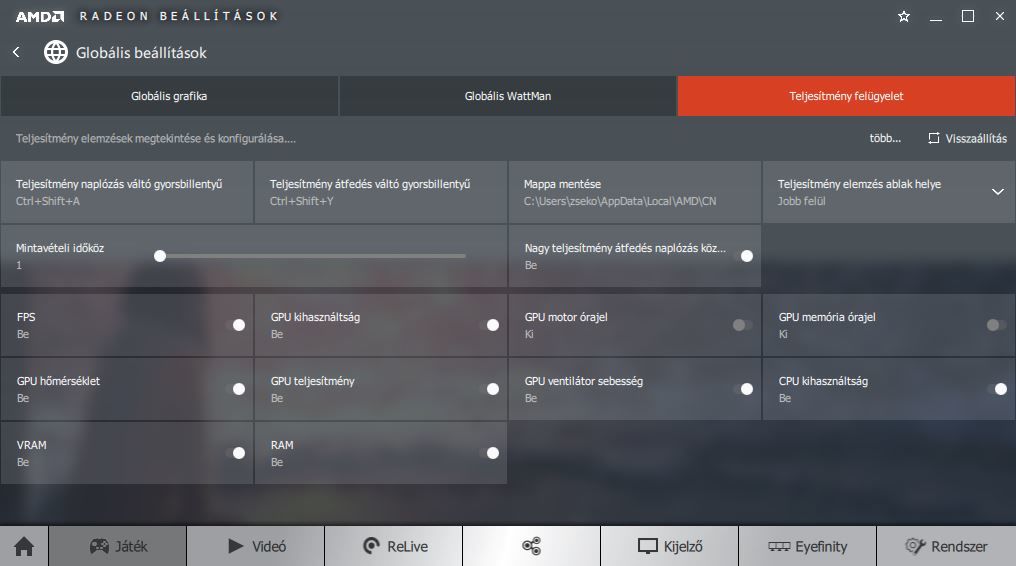This screenshot has width=1016, height=566.
Task: Click the AMD logo in title bar
Action: [40, 16]
